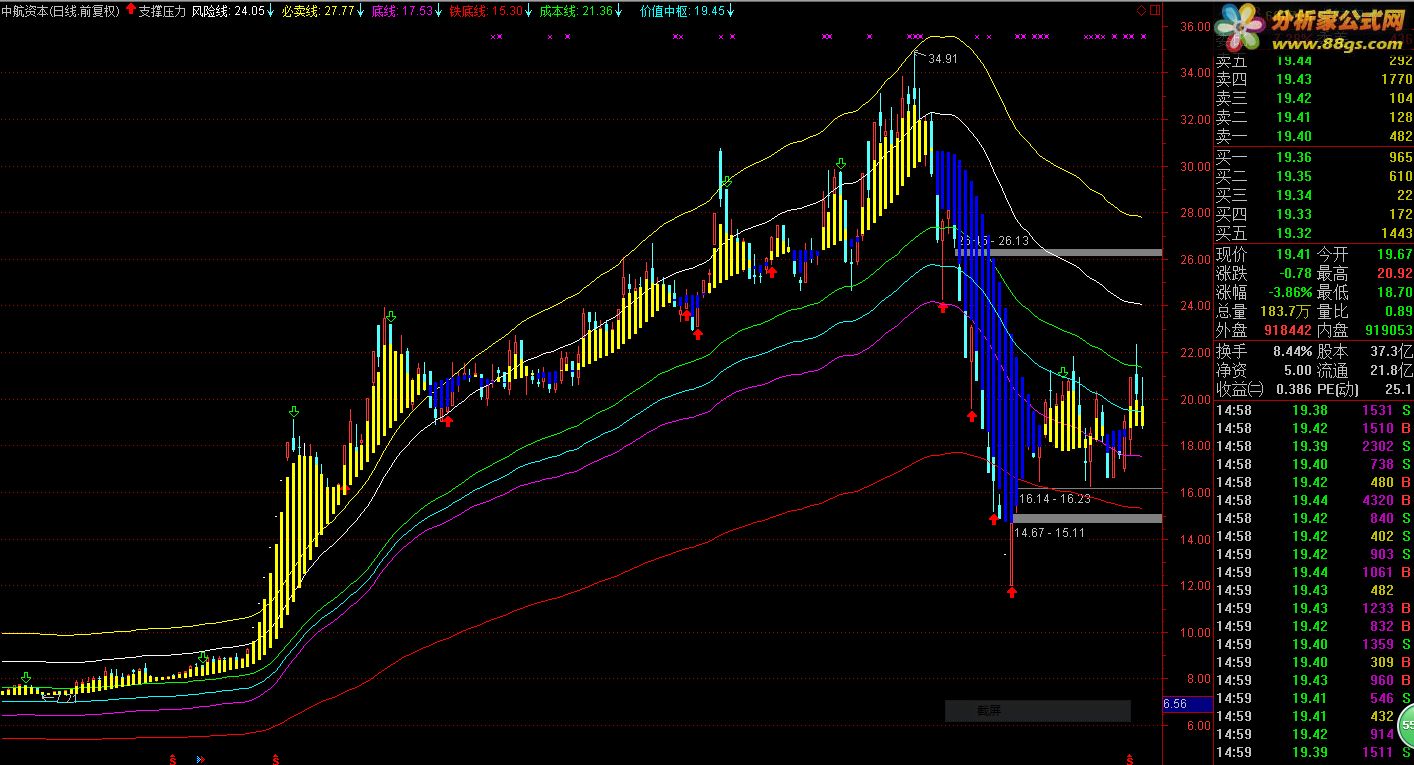Select the 买五 19.32 order row
This screenshot has width=1414, height=765.
[x=1314, y=233]
